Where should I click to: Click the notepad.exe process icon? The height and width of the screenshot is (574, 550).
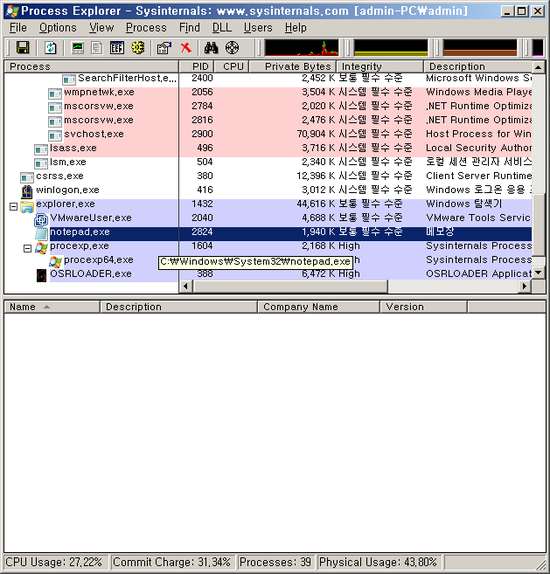[41, 234]
